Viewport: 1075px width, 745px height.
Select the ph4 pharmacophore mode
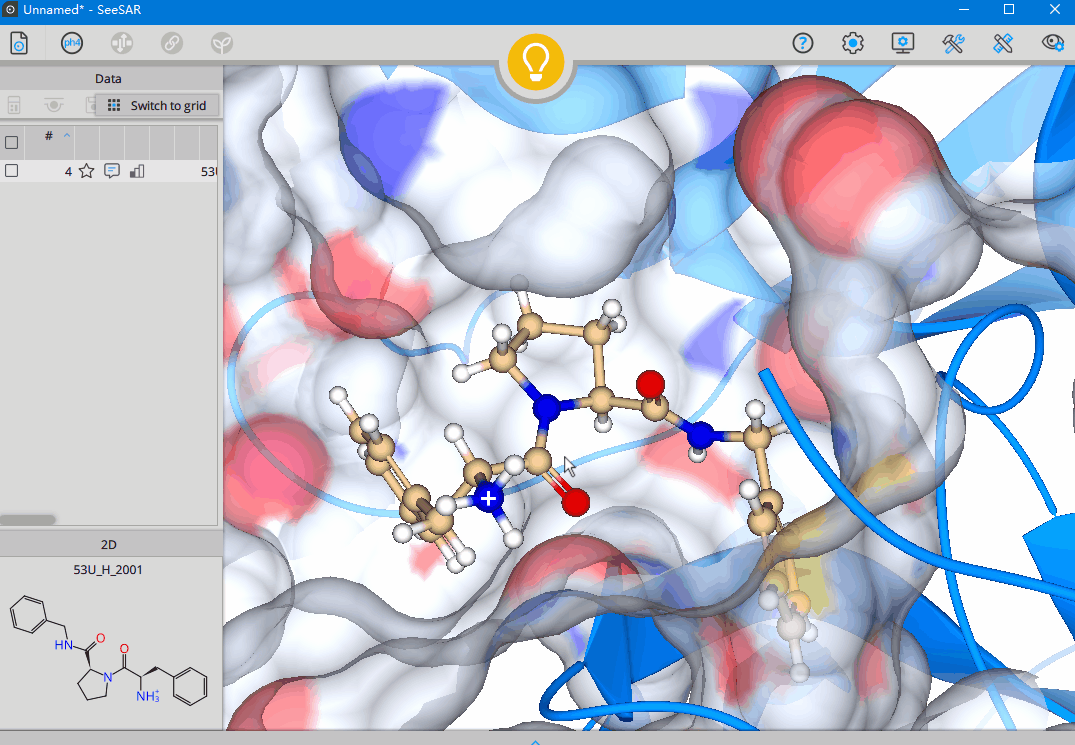coord(72,43)
